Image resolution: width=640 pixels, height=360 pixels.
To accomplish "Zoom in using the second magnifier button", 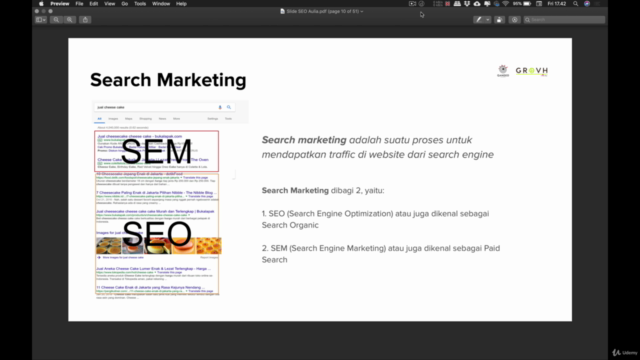I will (70, 20).
